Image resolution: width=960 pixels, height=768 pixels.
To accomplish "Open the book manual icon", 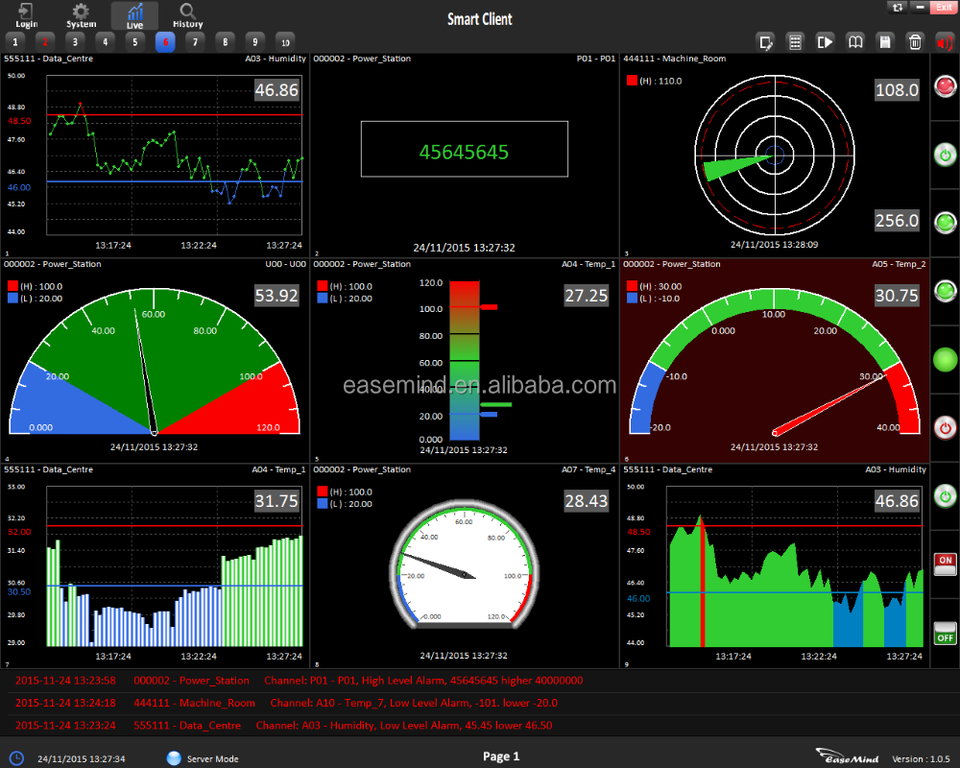I will pyautogui.click(x=855, y=41).
